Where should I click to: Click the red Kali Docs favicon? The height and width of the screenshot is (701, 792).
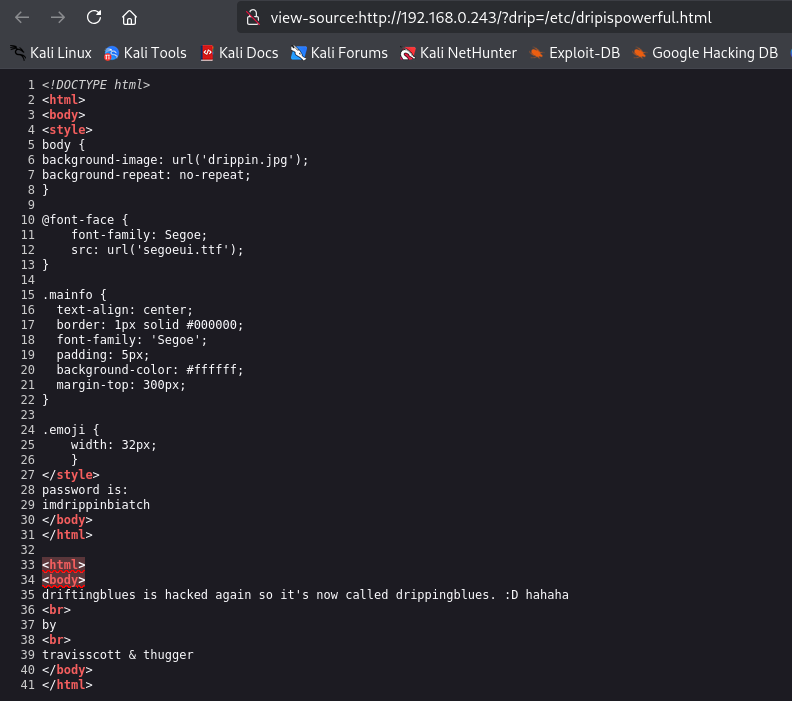(207, 53)
